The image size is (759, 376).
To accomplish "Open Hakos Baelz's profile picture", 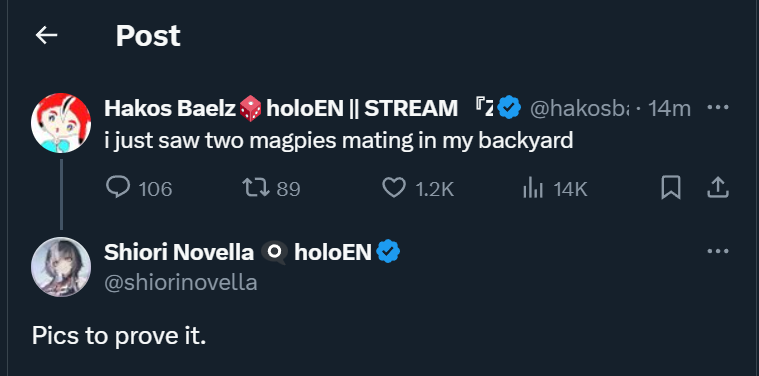I will (61, 123).
